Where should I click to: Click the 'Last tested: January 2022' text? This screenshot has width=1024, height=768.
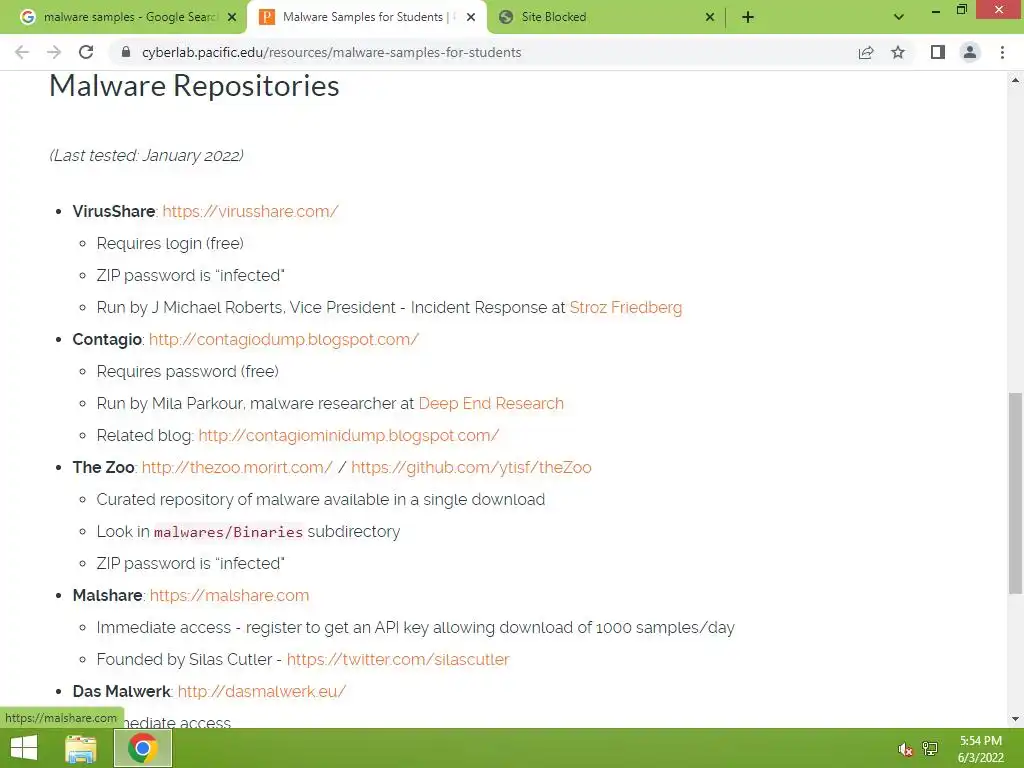pos(146,155)
